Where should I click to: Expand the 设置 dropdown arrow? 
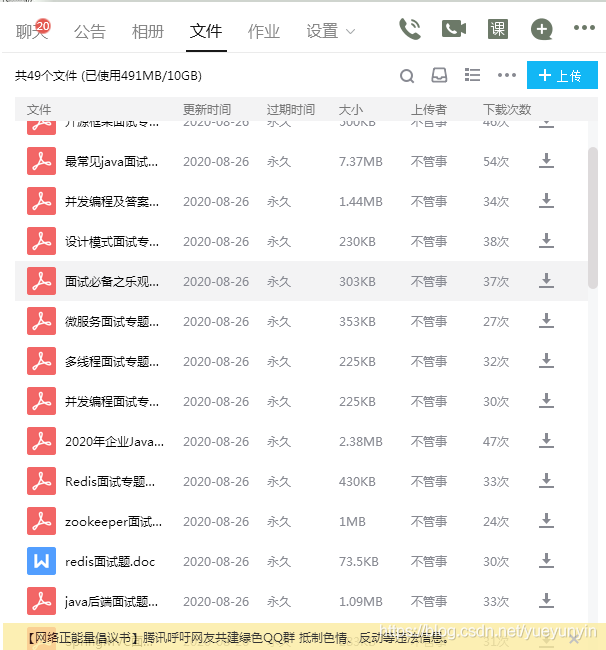[350, 32]
